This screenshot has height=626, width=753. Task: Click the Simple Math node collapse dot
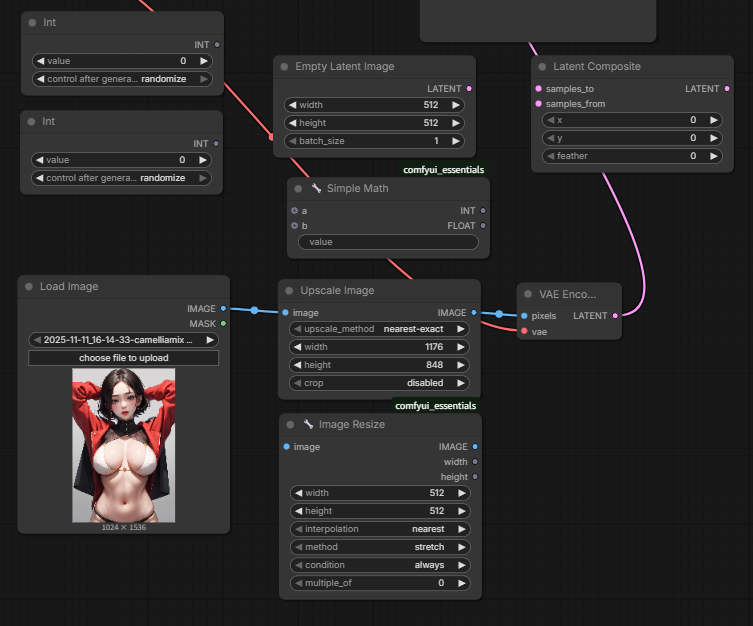point(299,188)
